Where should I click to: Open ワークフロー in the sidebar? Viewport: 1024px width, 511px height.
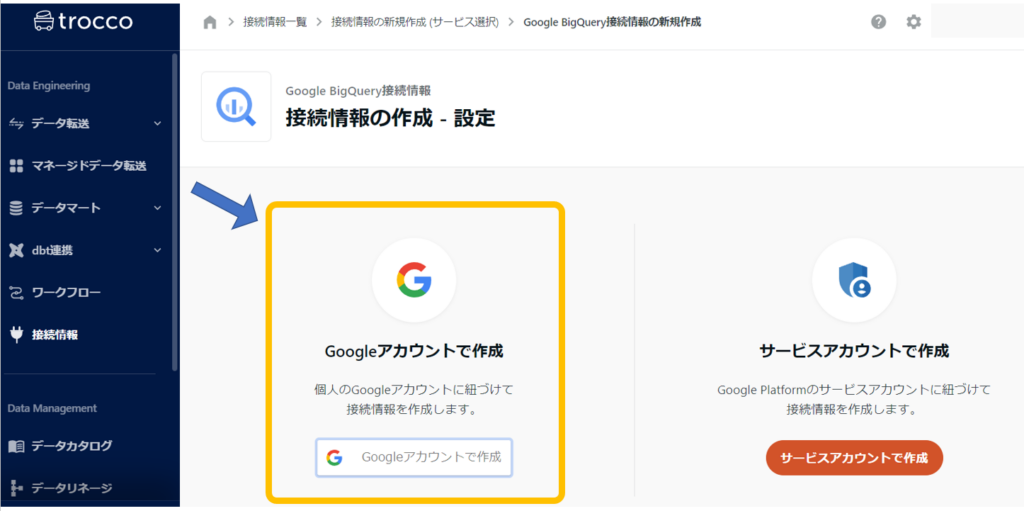point(66,292)
